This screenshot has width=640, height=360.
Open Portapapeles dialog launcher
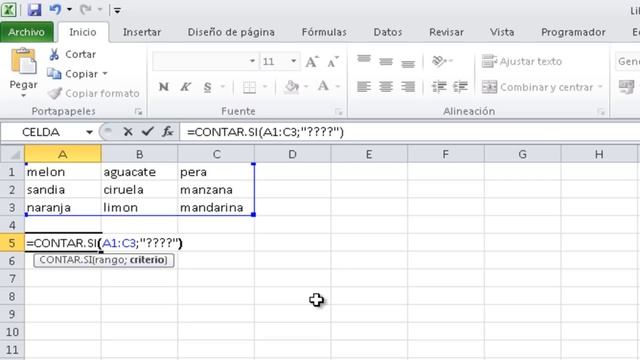tap(138, 111)
